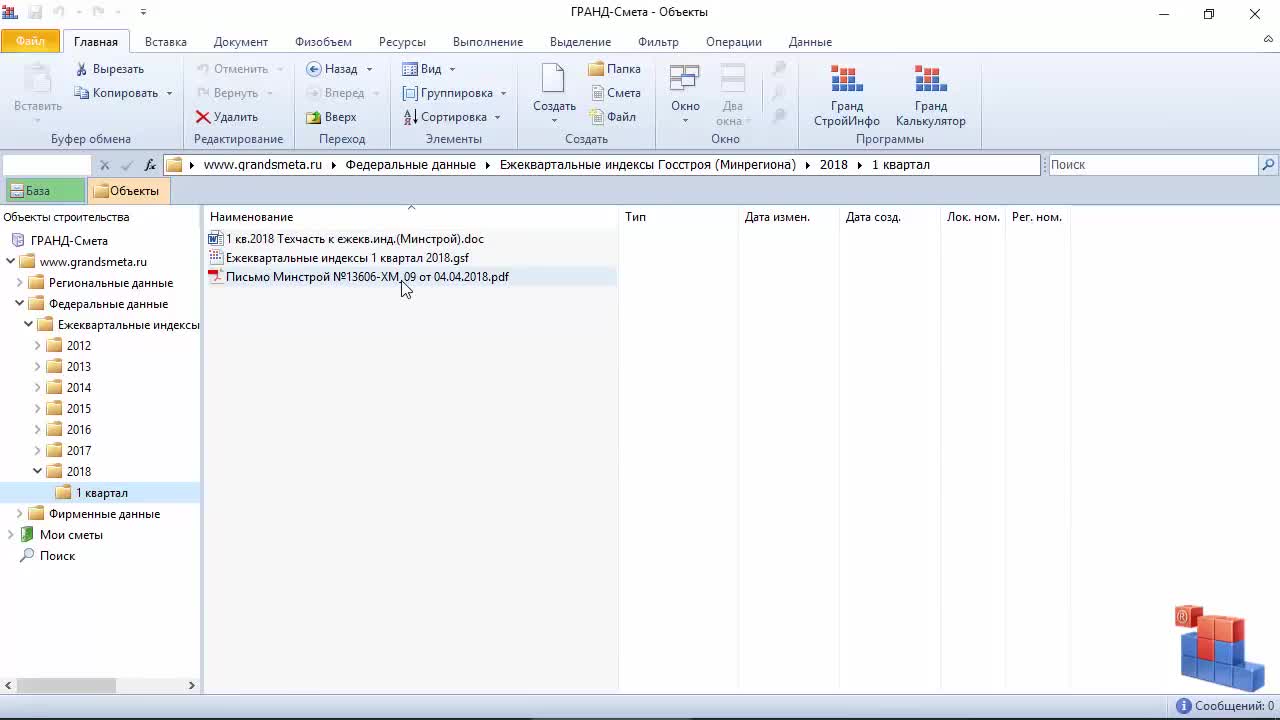The width and height of the screenshot is (1280, 720).
Task: Create a new Смета estimate
Action: [x=614, y=93]
